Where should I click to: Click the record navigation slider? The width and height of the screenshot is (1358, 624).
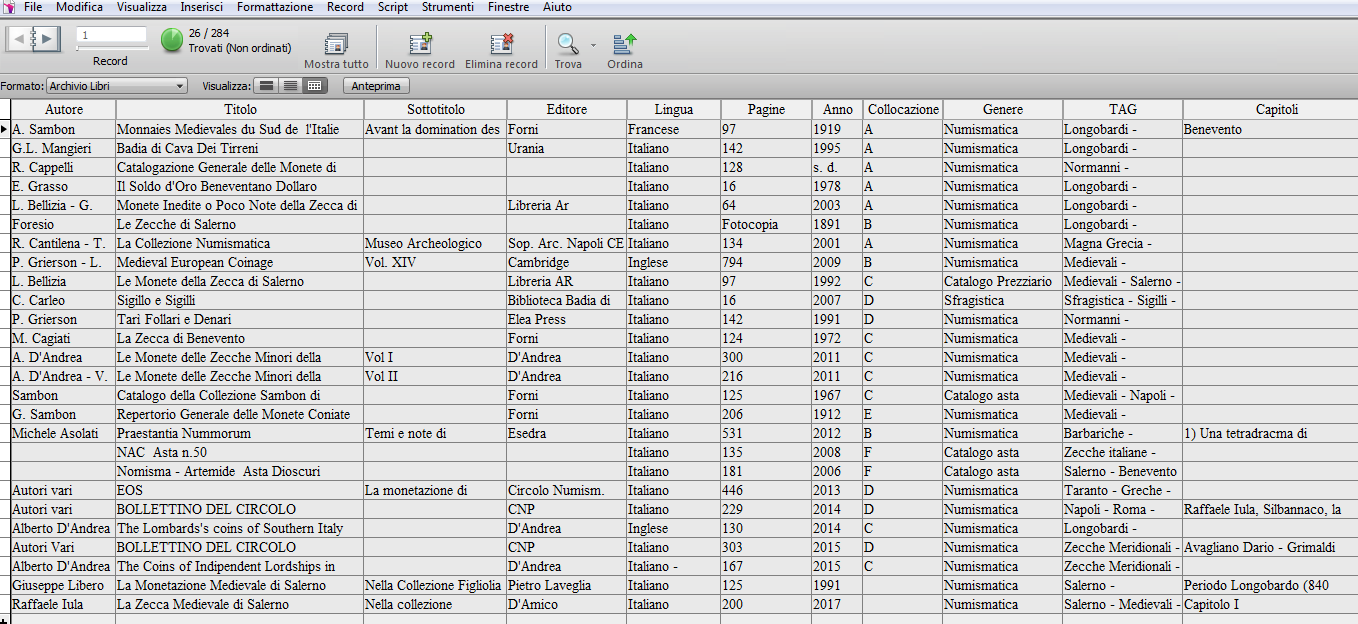(111, 48)
